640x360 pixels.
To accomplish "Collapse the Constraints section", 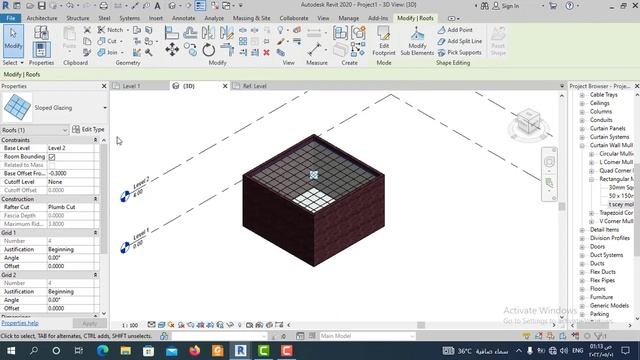I will coord(96,140).
